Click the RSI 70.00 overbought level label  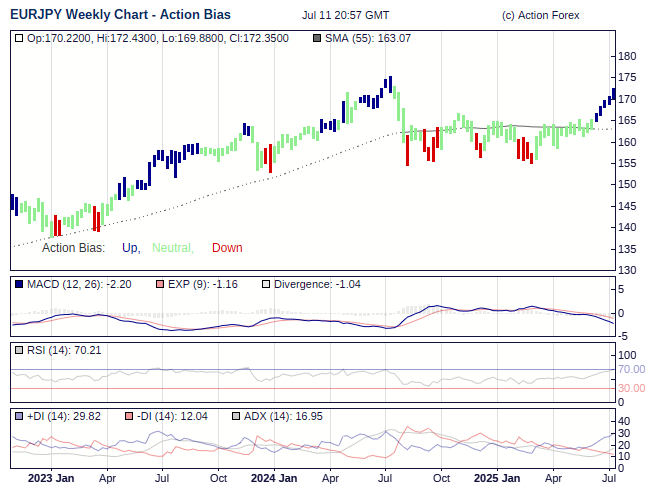(631, 369)
